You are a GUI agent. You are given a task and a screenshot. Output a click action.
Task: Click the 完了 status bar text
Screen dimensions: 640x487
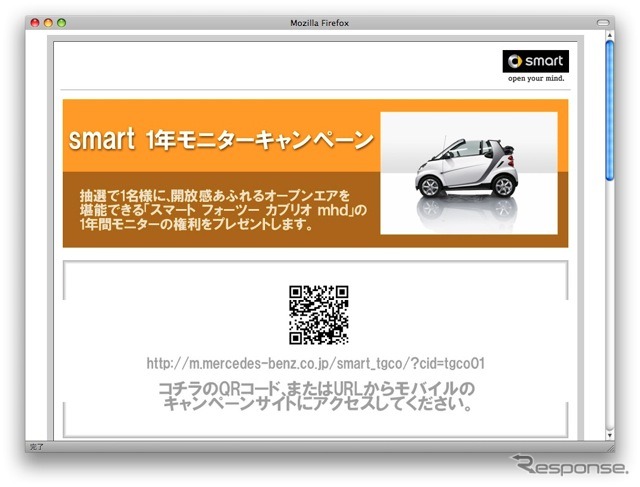tap(37, 447)
